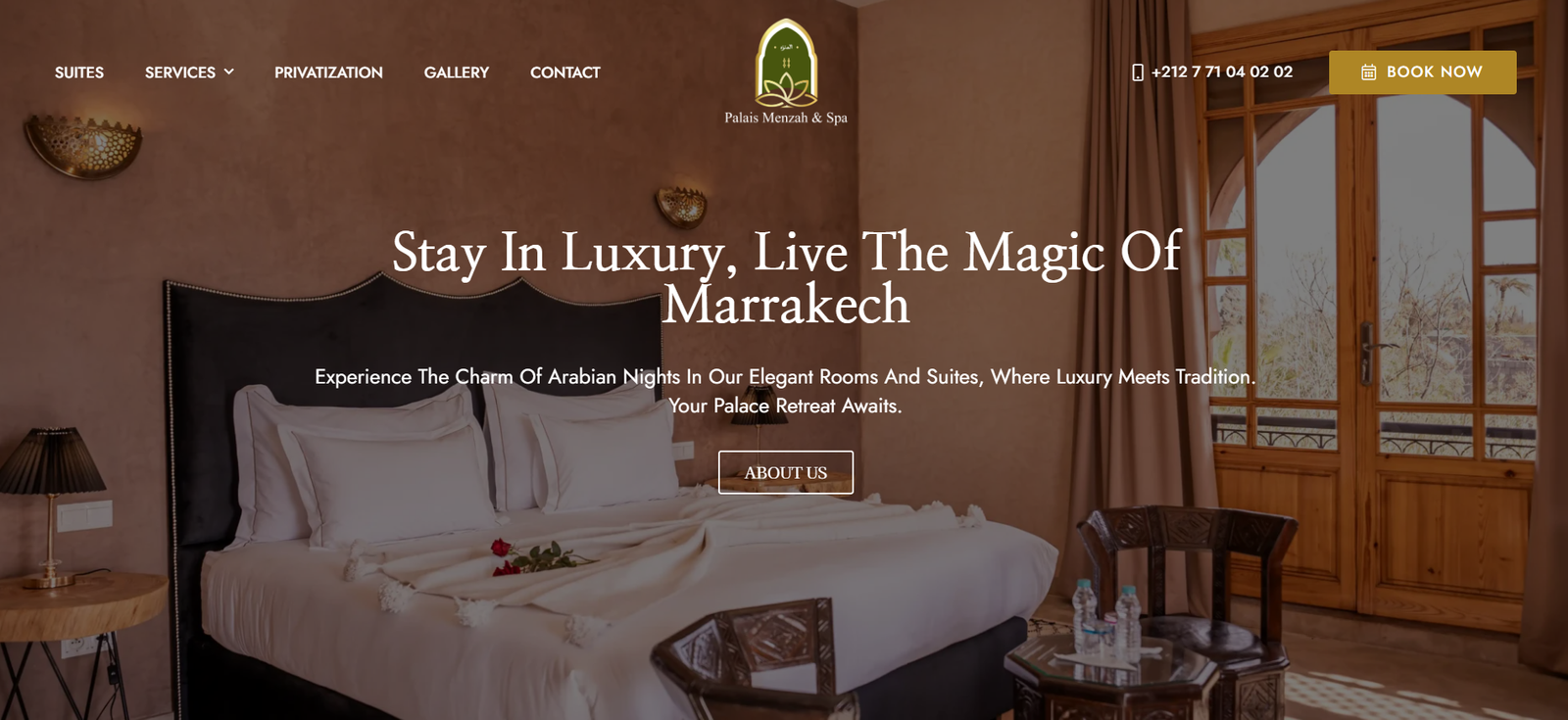Open the Services menu label
1568x720 pixels.
click(x=180, y=72)
